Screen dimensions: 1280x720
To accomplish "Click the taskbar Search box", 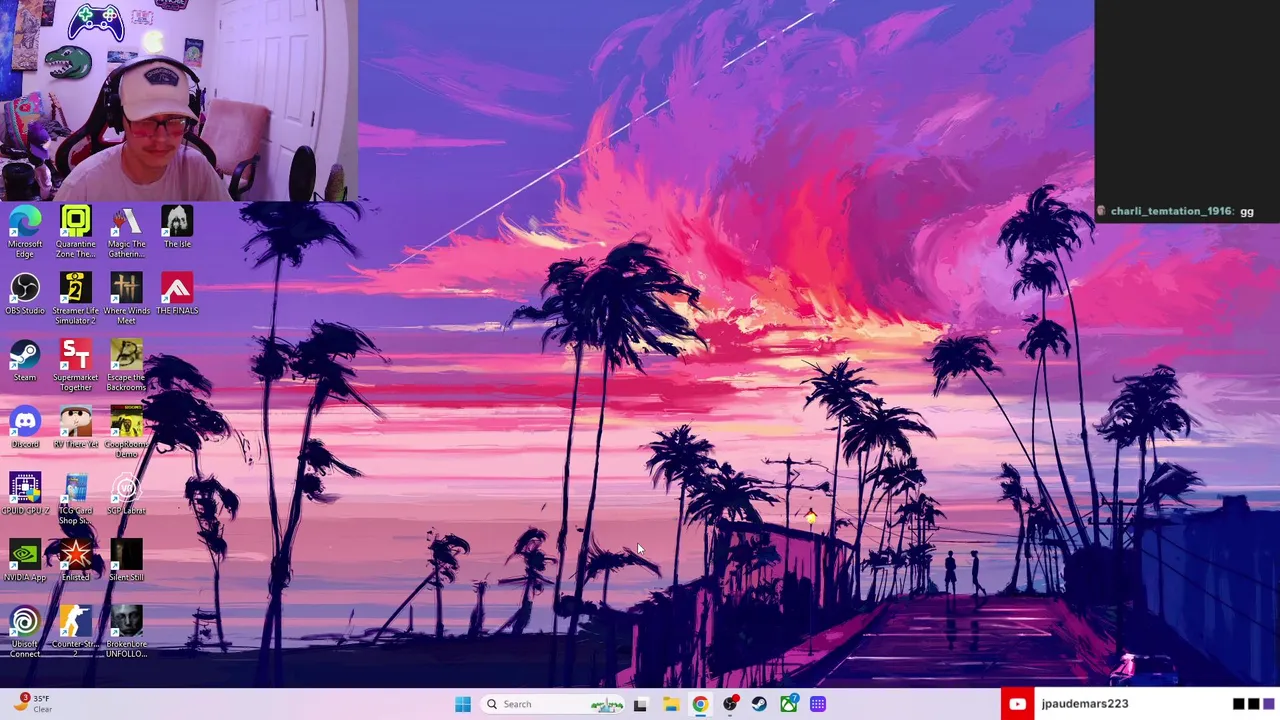I will [554, 704].
